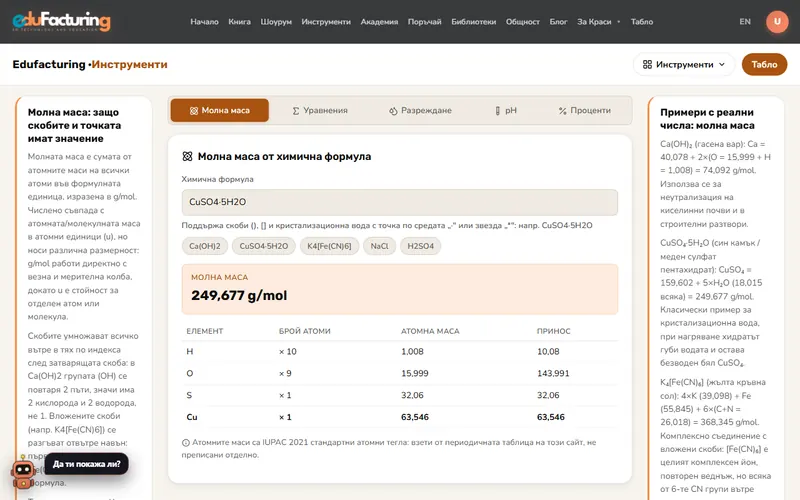Switch language to EN
This screenshot has width=800, height=500.
745,21
